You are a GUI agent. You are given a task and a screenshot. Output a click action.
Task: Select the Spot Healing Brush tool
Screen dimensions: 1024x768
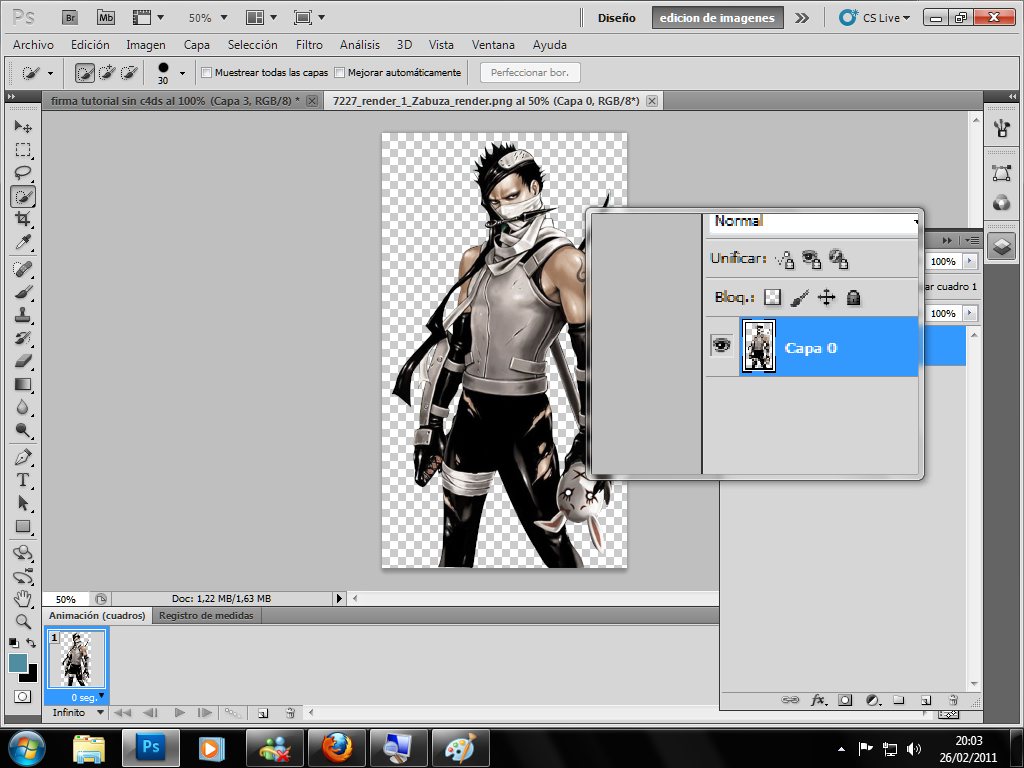click(x=23, y=268)
